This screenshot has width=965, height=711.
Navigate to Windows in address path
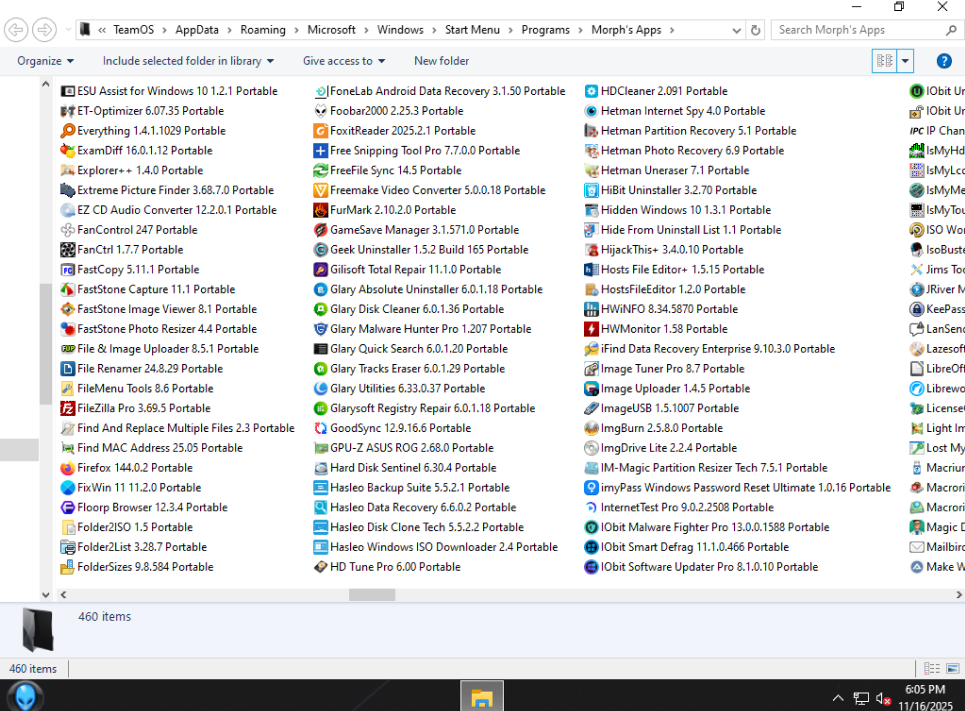tap(400, 30)
